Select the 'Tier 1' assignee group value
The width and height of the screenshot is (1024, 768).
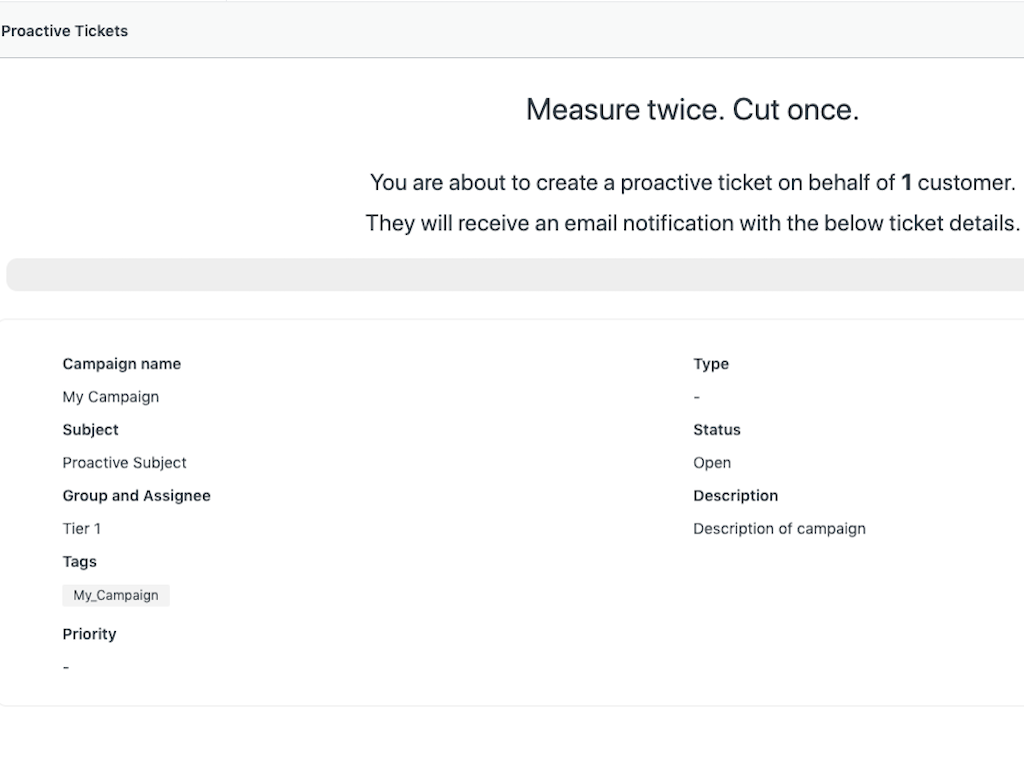(82, 529)
